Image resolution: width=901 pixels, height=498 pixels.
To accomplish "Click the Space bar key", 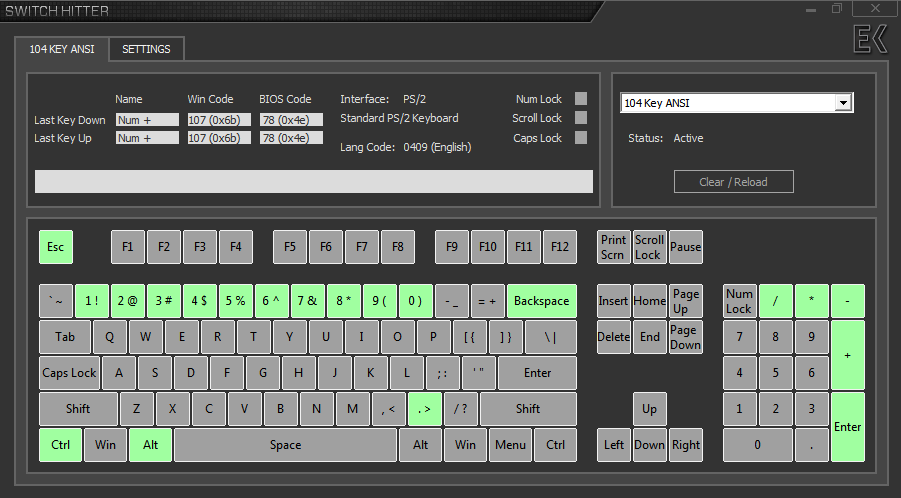I will pyautogui.click(x=285, y=445).
